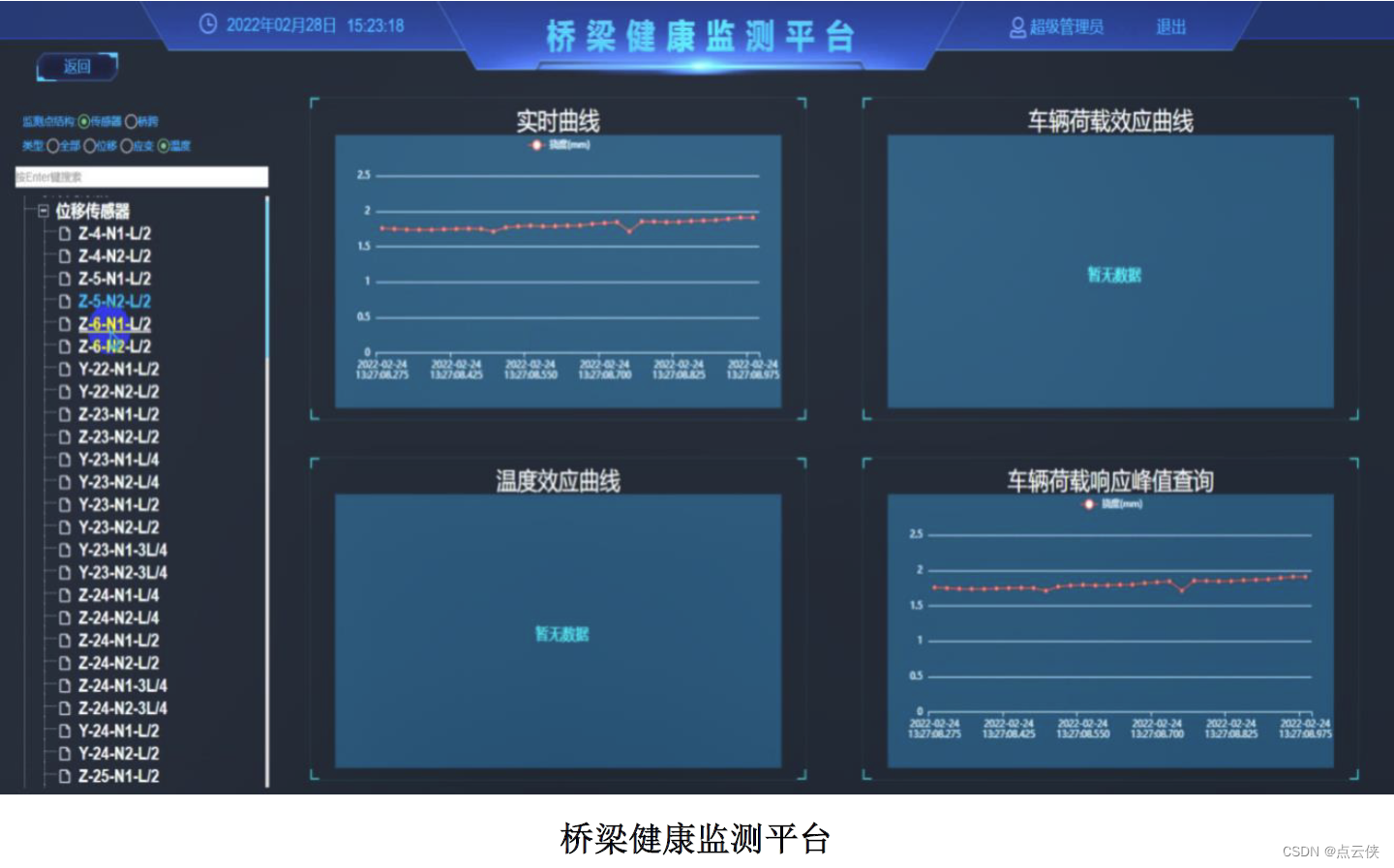
Task: Toggle the legend marker in 实时曲线 chart
Action: point(536,145)
